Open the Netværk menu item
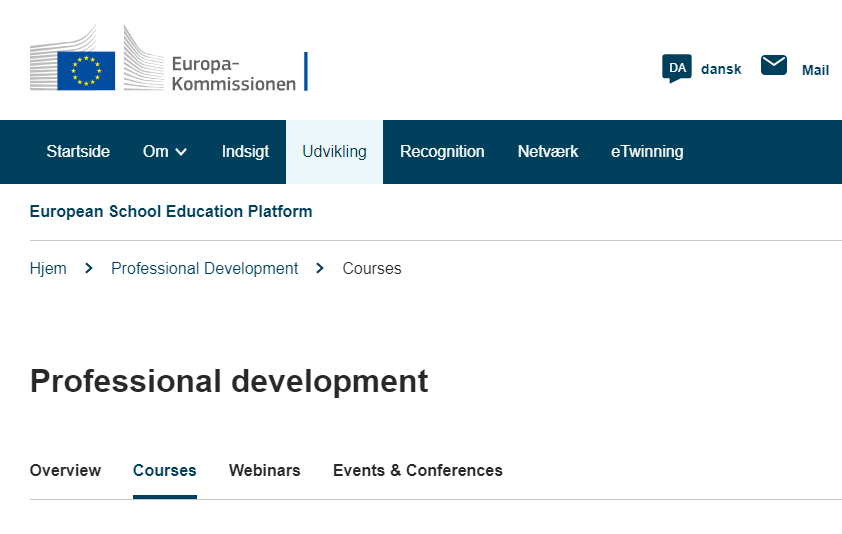Image resolution: width=842 pixels, height=534 pixels. (548, 151)
